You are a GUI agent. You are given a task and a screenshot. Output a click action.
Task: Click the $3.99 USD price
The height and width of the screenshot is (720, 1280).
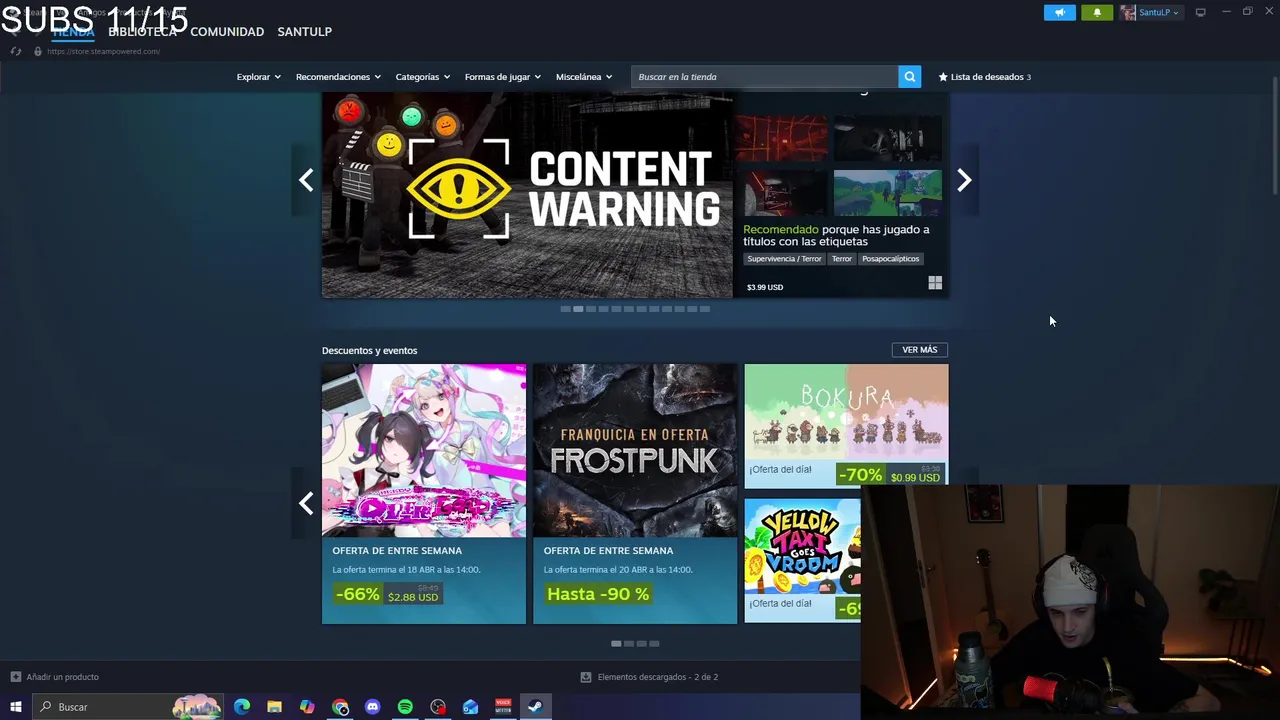tap(765, 287)
